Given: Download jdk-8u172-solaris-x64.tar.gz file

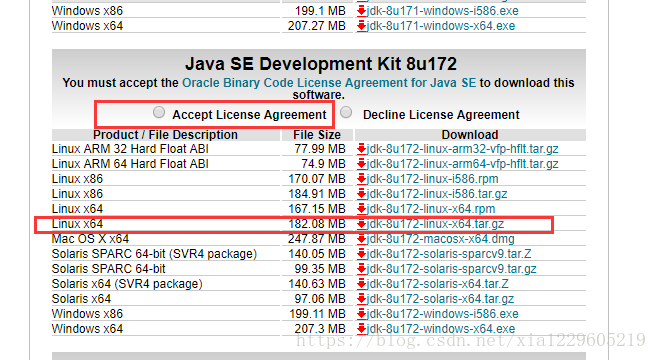Looking at the screenshot, I should pos(440,299).
